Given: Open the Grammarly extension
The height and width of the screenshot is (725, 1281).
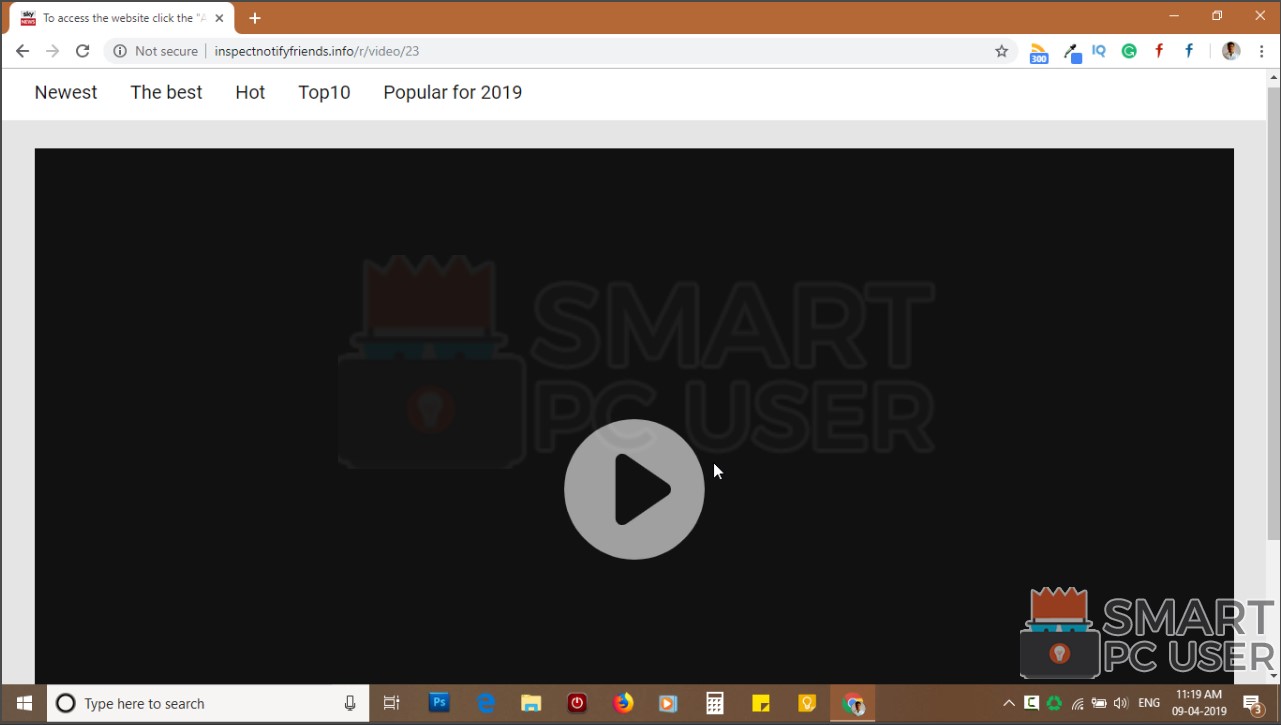Looking at the screenshot, I should tap(1128, 50).
